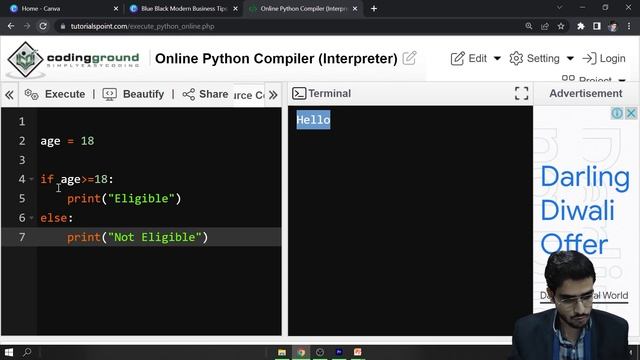
Task: Click the Setting gear icon
Action: 516,58
